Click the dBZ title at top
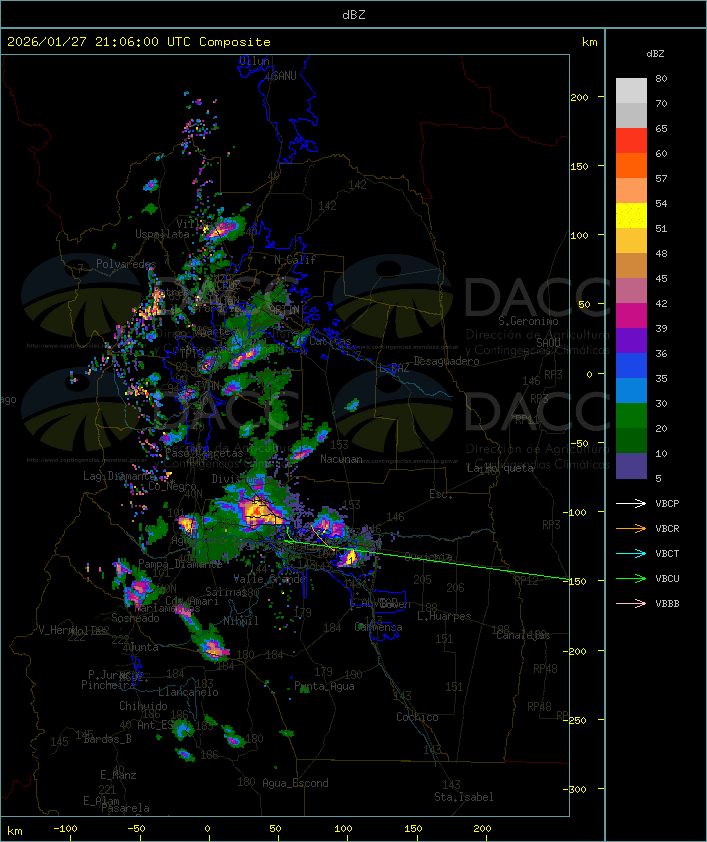707x842 pixels. point(353,14)
